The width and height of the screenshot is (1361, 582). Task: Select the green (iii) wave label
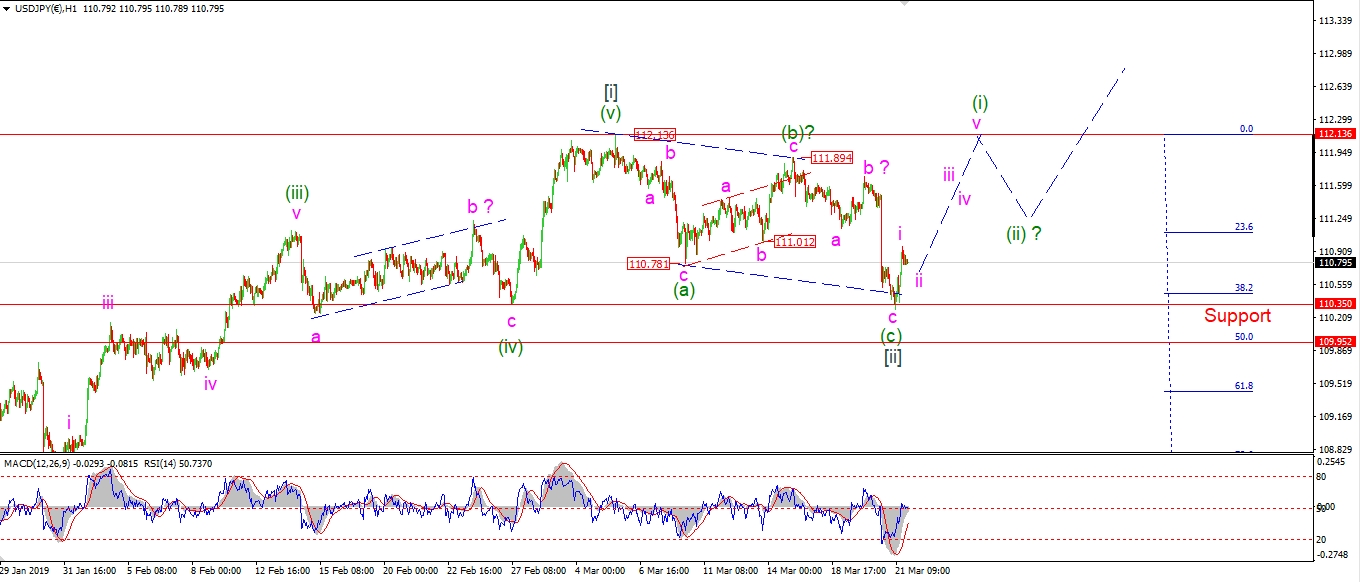297,192
